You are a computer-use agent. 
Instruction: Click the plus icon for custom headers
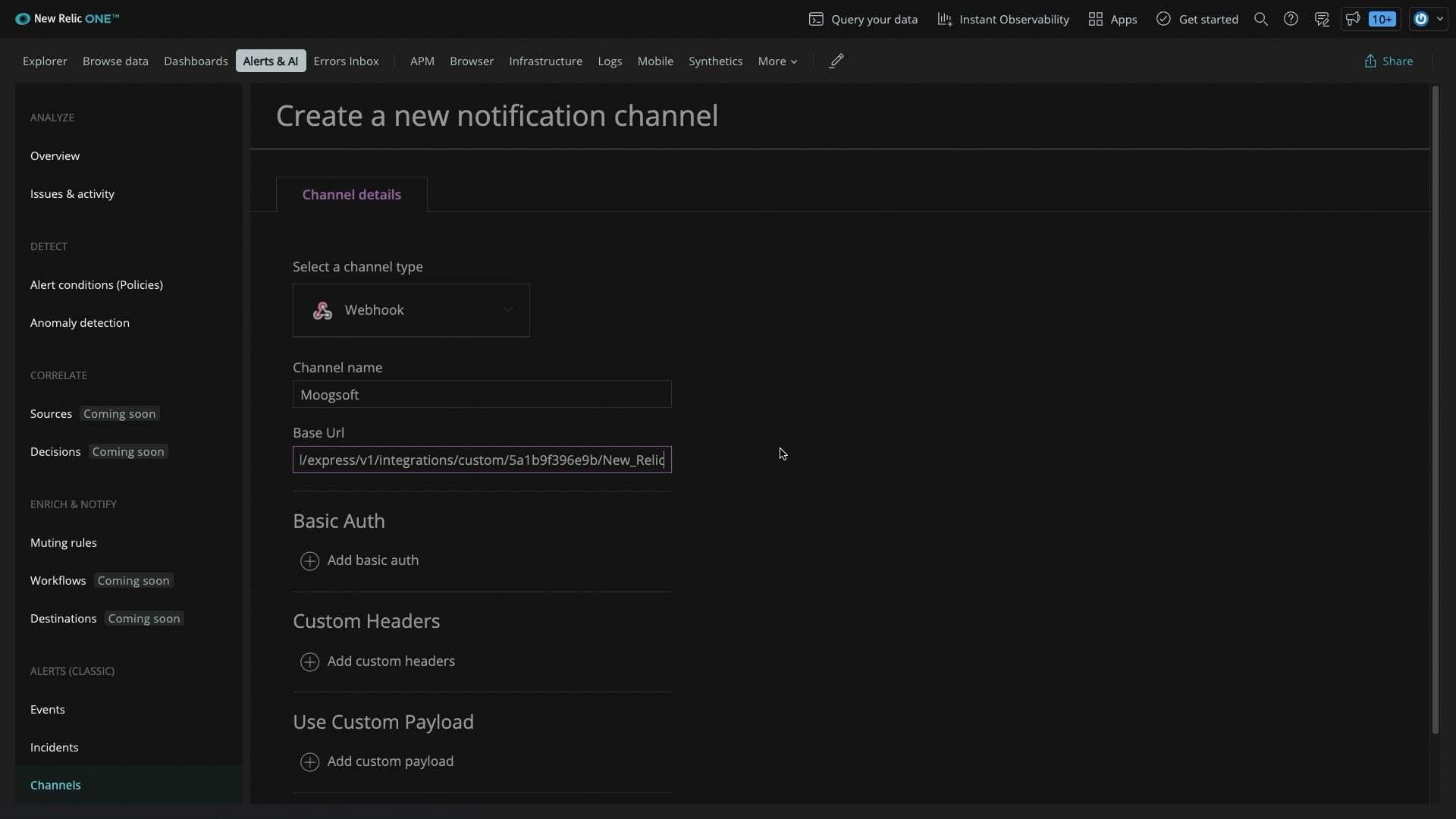309,661
